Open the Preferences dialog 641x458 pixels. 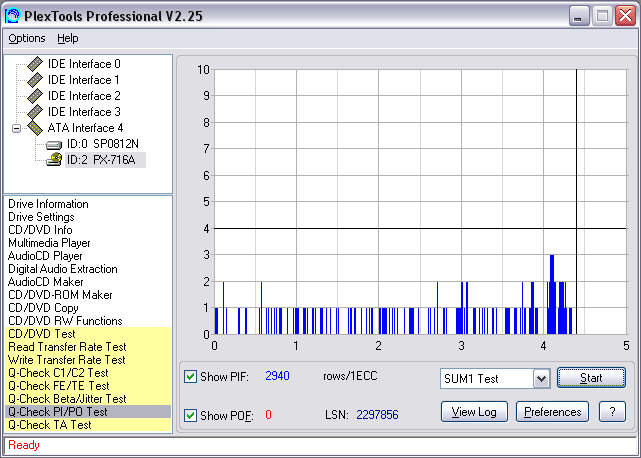coord(552,412)
